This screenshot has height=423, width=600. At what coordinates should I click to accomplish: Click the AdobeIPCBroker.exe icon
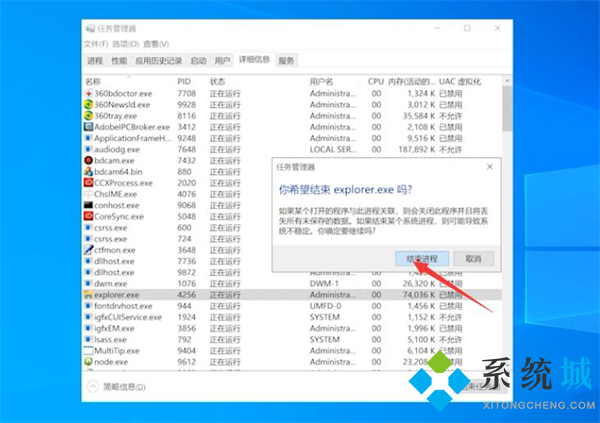point(88,127)
